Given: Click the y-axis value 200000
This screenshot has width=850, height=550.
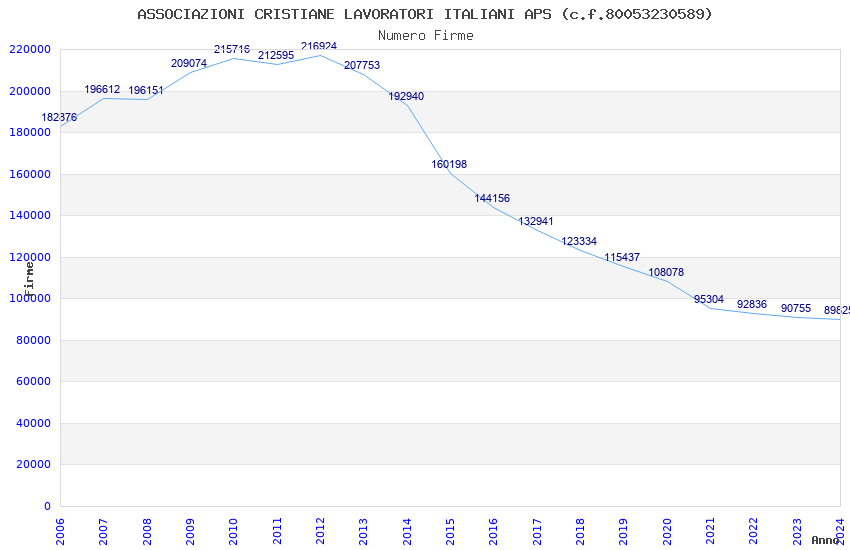Looking at the screenshot, I should click(30, 92).
